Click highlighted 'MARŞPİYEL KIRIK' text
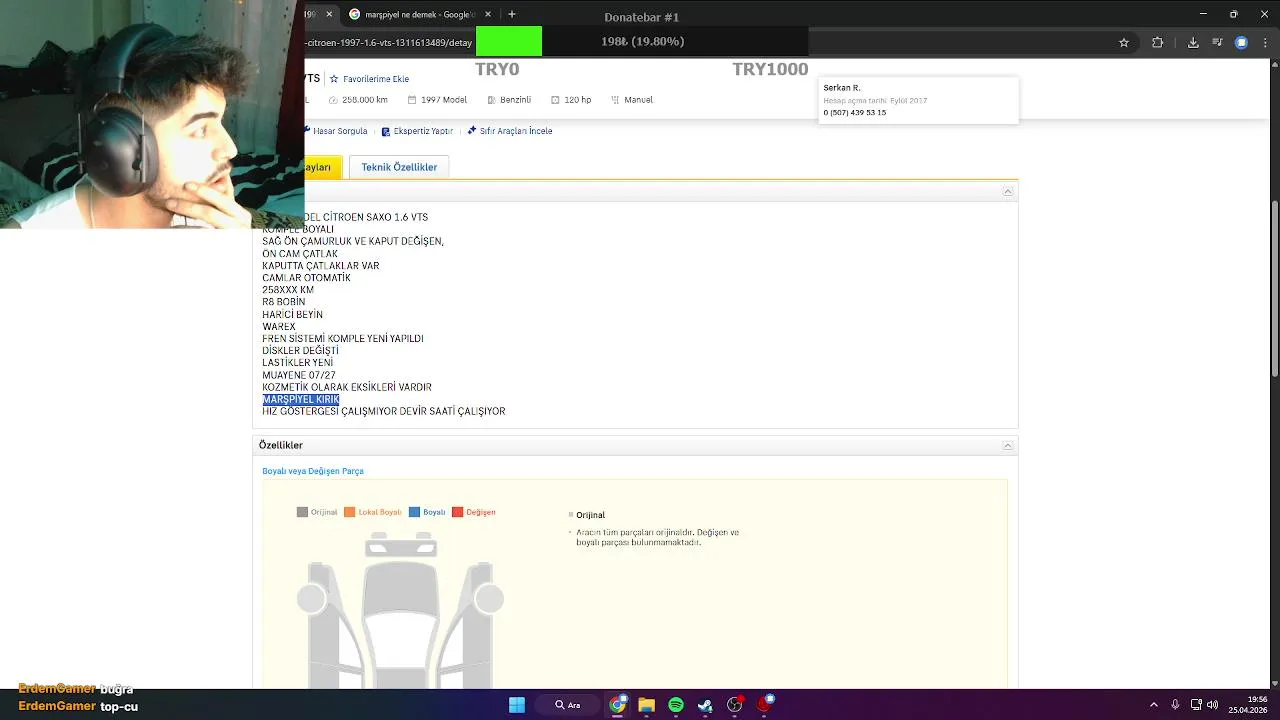1280x720 pixels. point(301,399)
